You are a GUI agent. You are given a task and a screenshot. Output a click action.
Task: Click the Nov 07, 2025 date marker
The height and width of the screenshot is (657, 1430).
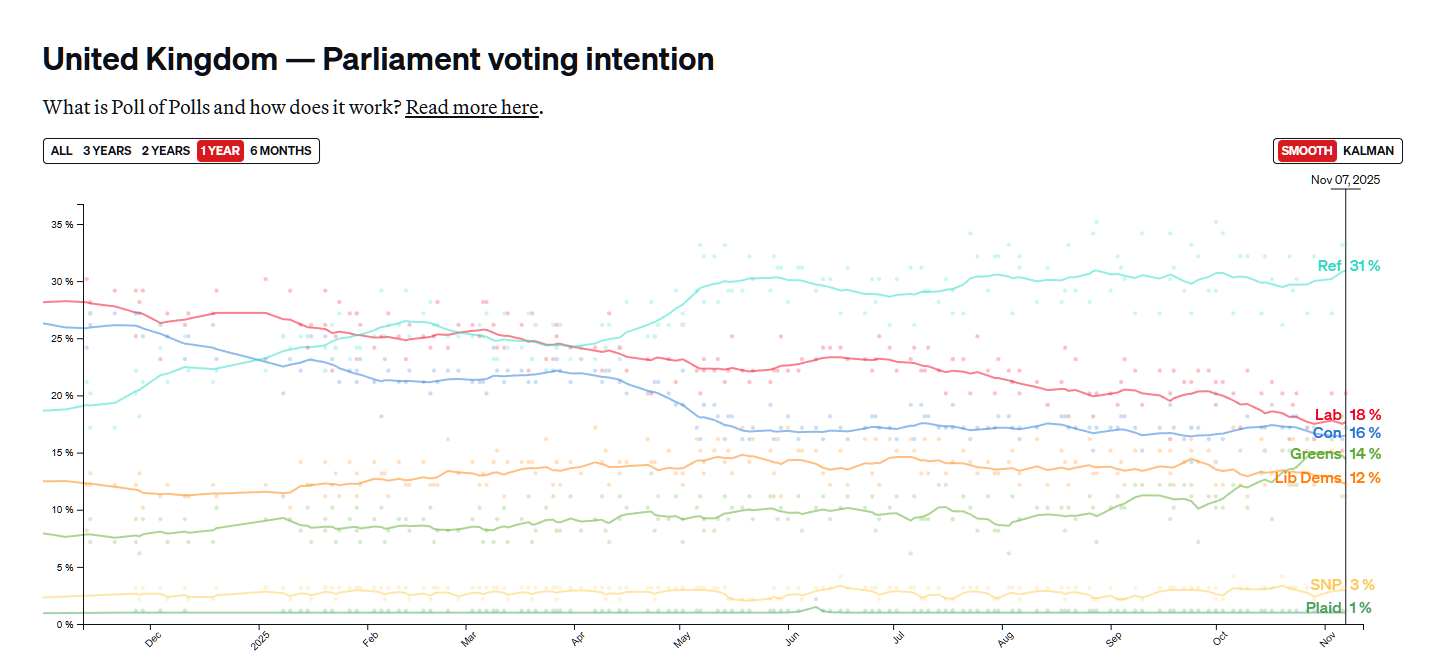[1345, 180]
